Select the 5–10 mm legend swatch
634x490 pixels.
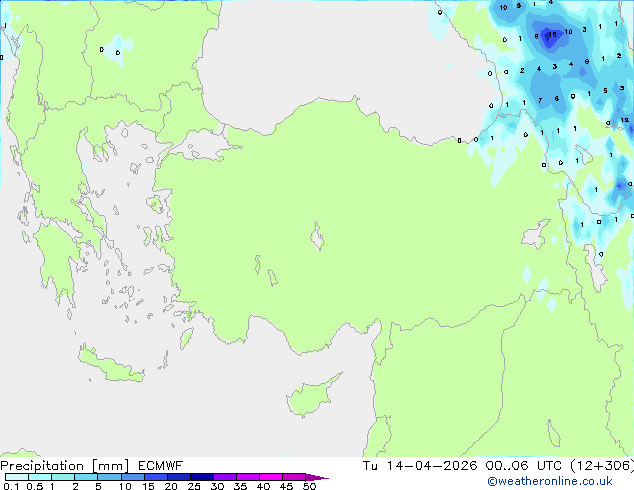click(109, 477)
